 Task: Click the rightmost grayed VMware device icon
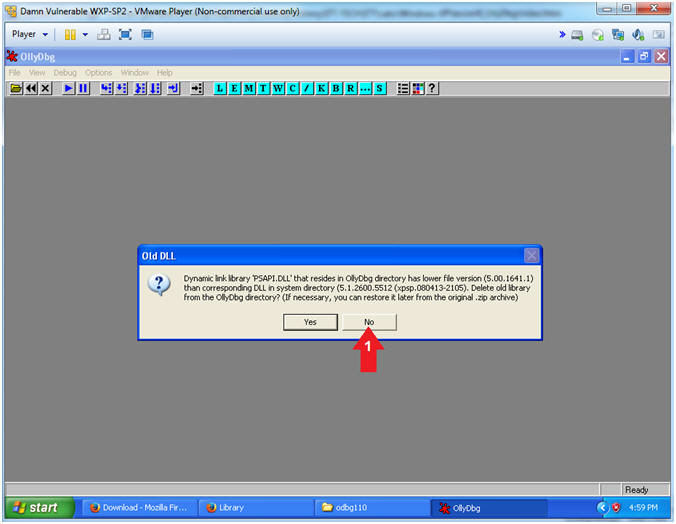(x=658, y=35)
